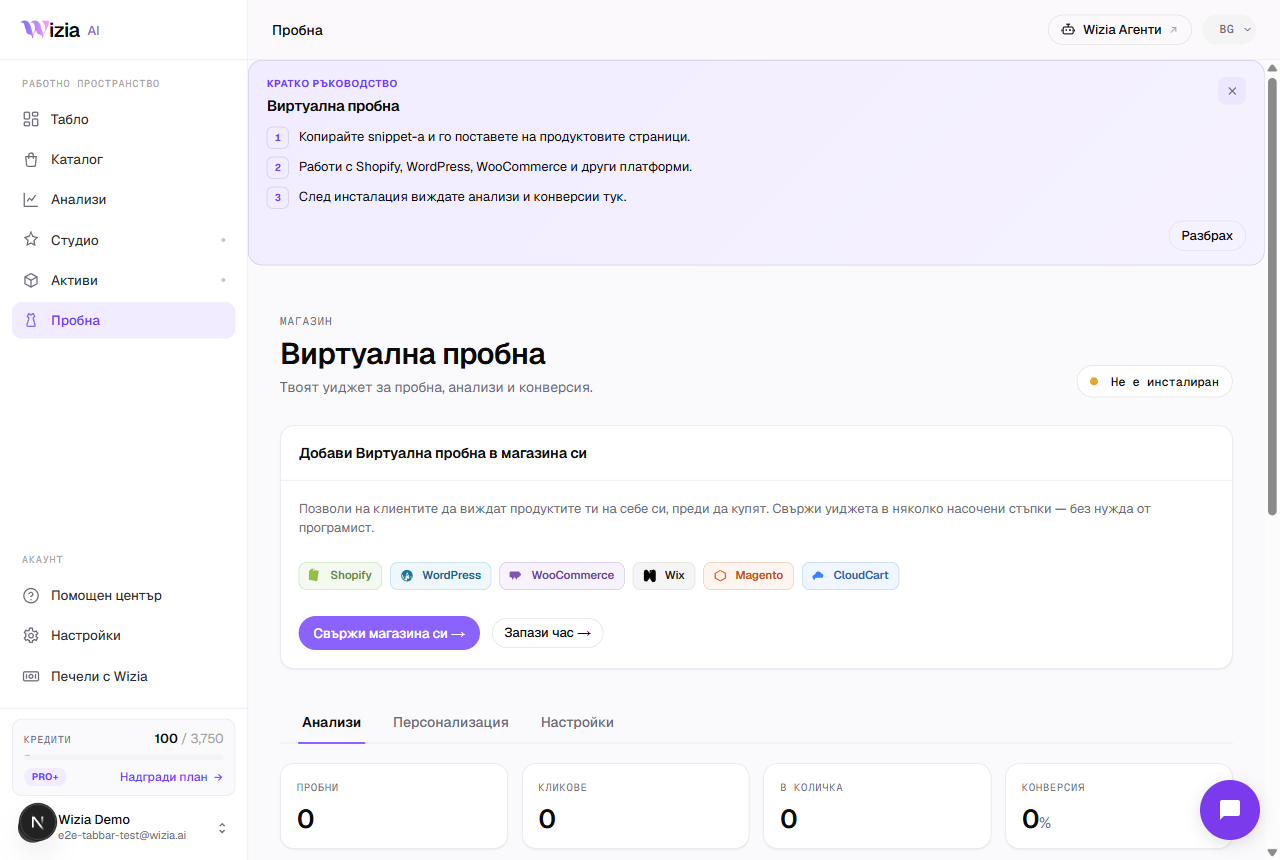Click the Студио star icon
The width and height of the screenshot is (1280, 860).
coord(31,240)
